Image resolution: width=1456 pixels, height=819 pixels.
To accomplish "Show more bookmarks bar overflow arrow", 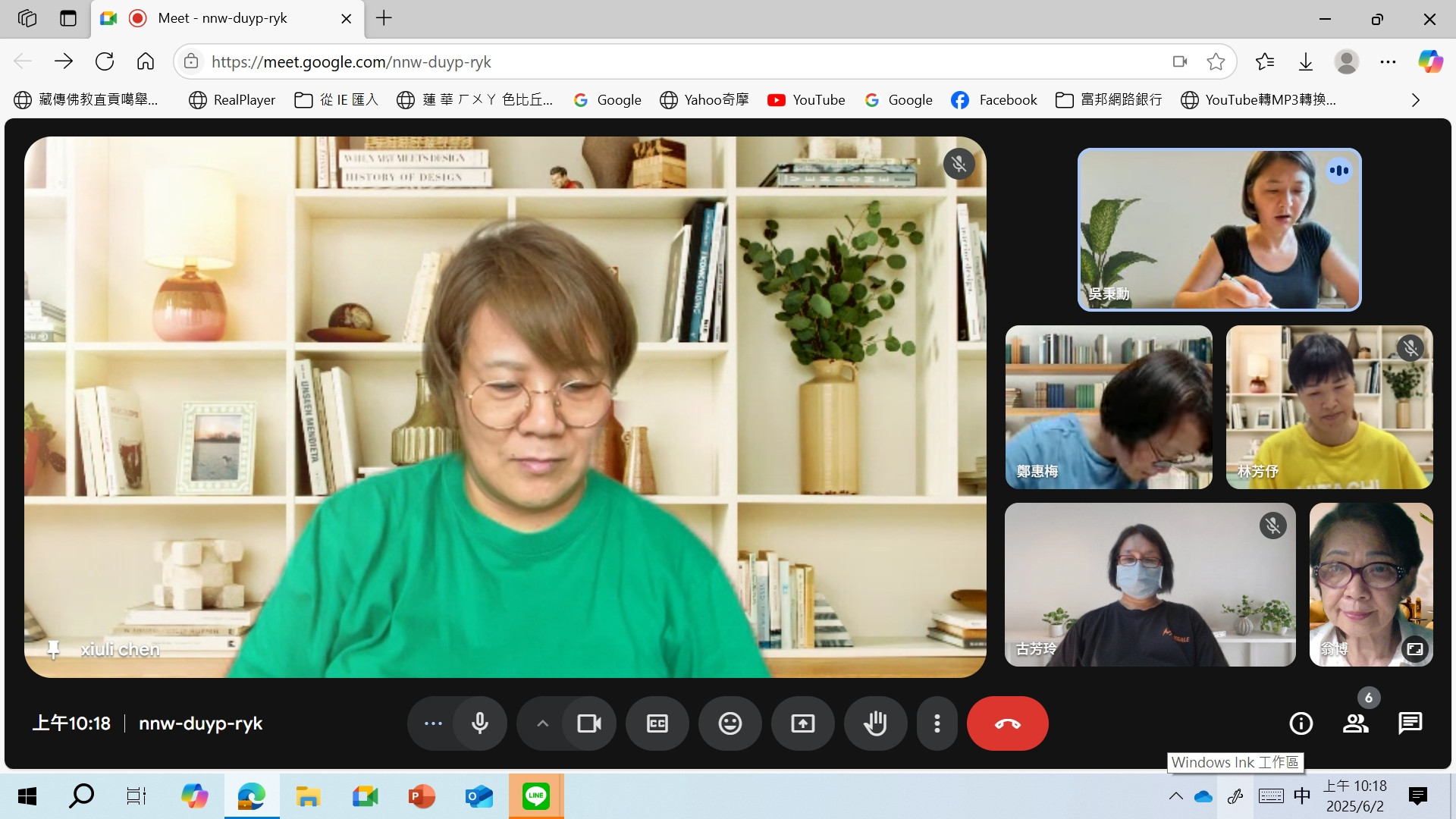I will click(x=1415, y=100).
